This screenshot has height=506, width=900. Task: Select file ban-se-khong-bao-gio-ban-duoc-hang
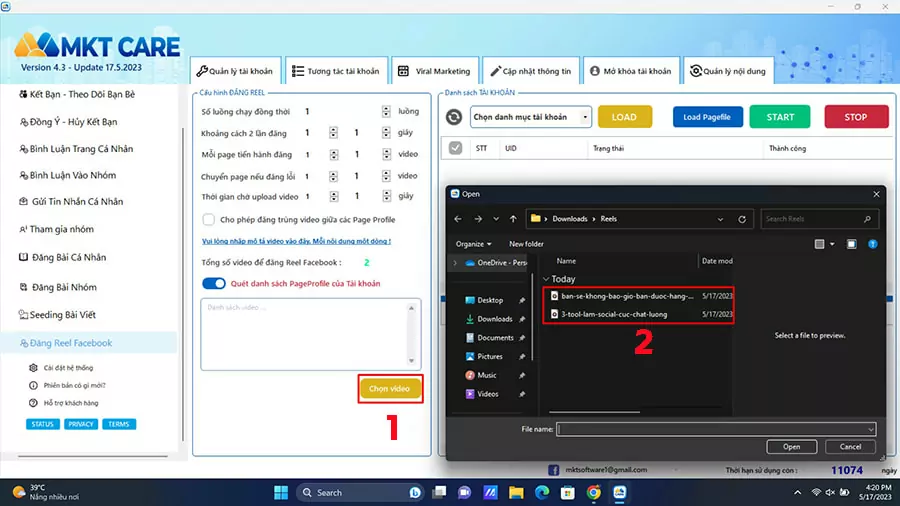627,296
